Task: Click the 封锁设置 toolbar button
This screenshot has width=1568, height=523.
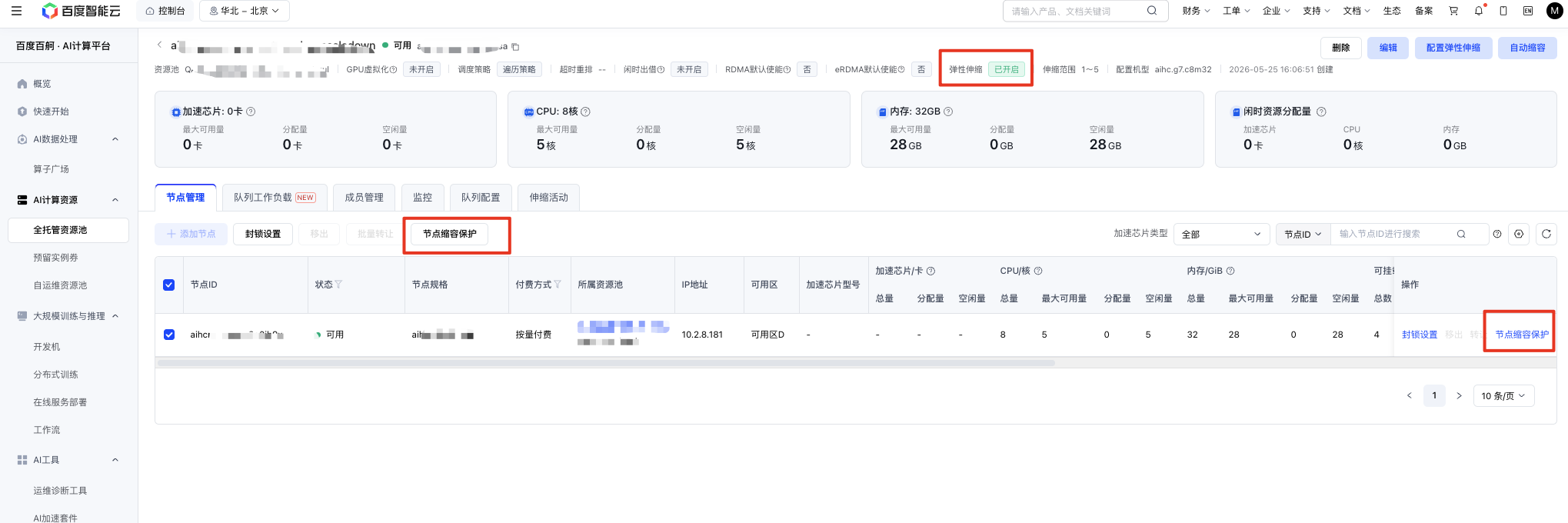Action: 263,234
